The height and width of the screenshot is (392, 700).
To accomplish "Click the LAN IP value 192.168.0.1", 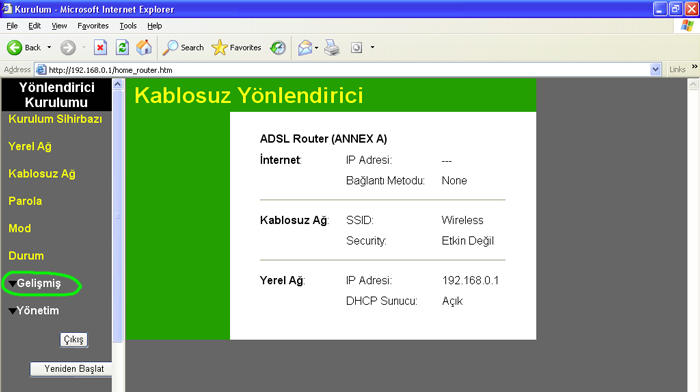I will click(470, 280).
